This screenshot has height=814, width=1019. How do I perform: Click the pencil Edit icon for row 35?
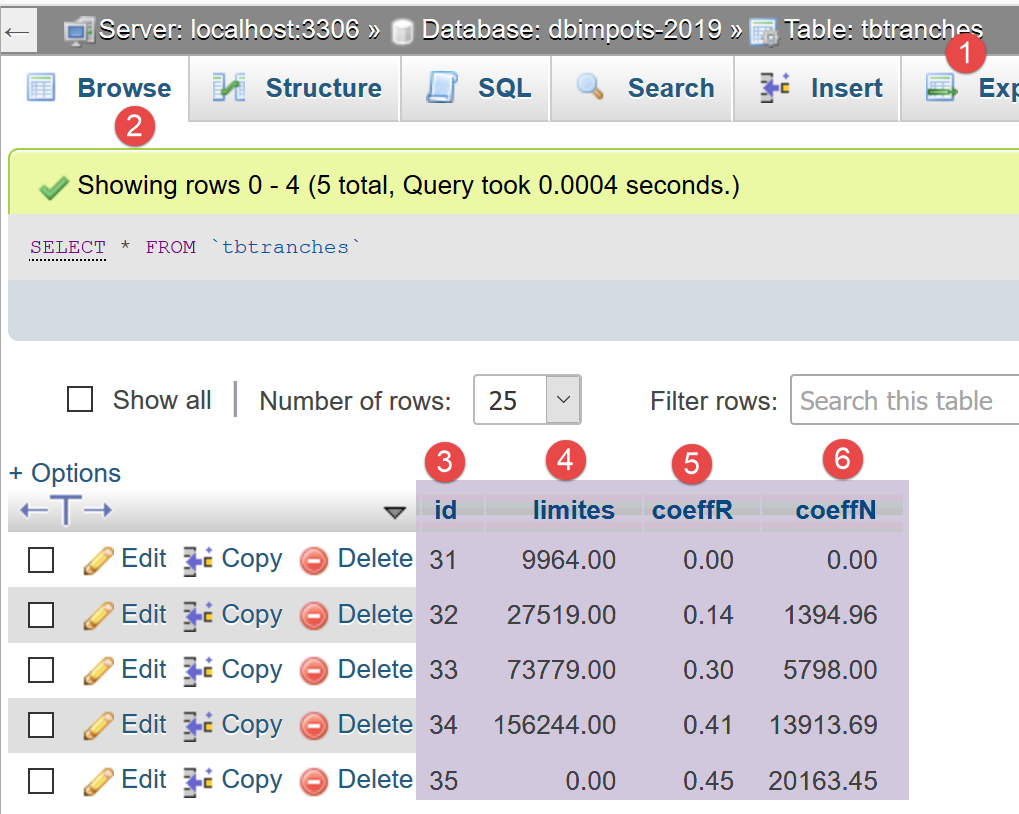point(98,781)
